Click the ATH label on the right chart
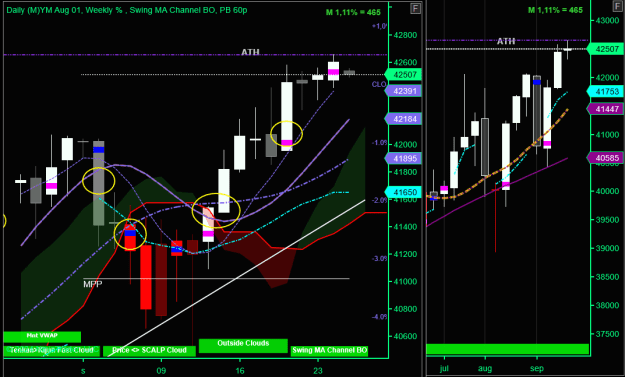The height and width of the screenshot is (377, 625). (506, 41)
